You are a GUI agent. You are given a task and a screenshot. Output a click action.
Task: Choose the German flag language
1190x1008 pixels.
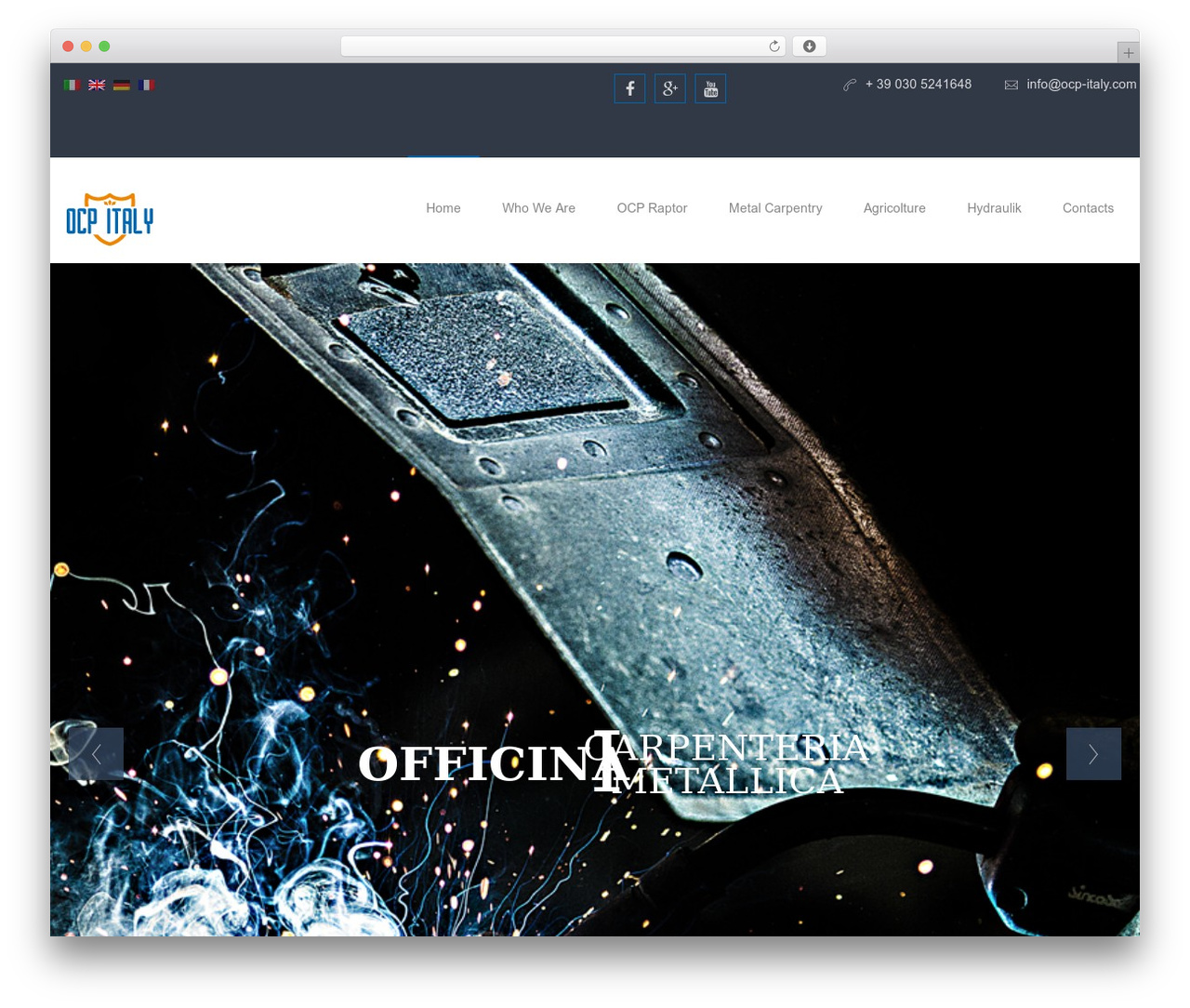tap(122, 85)
